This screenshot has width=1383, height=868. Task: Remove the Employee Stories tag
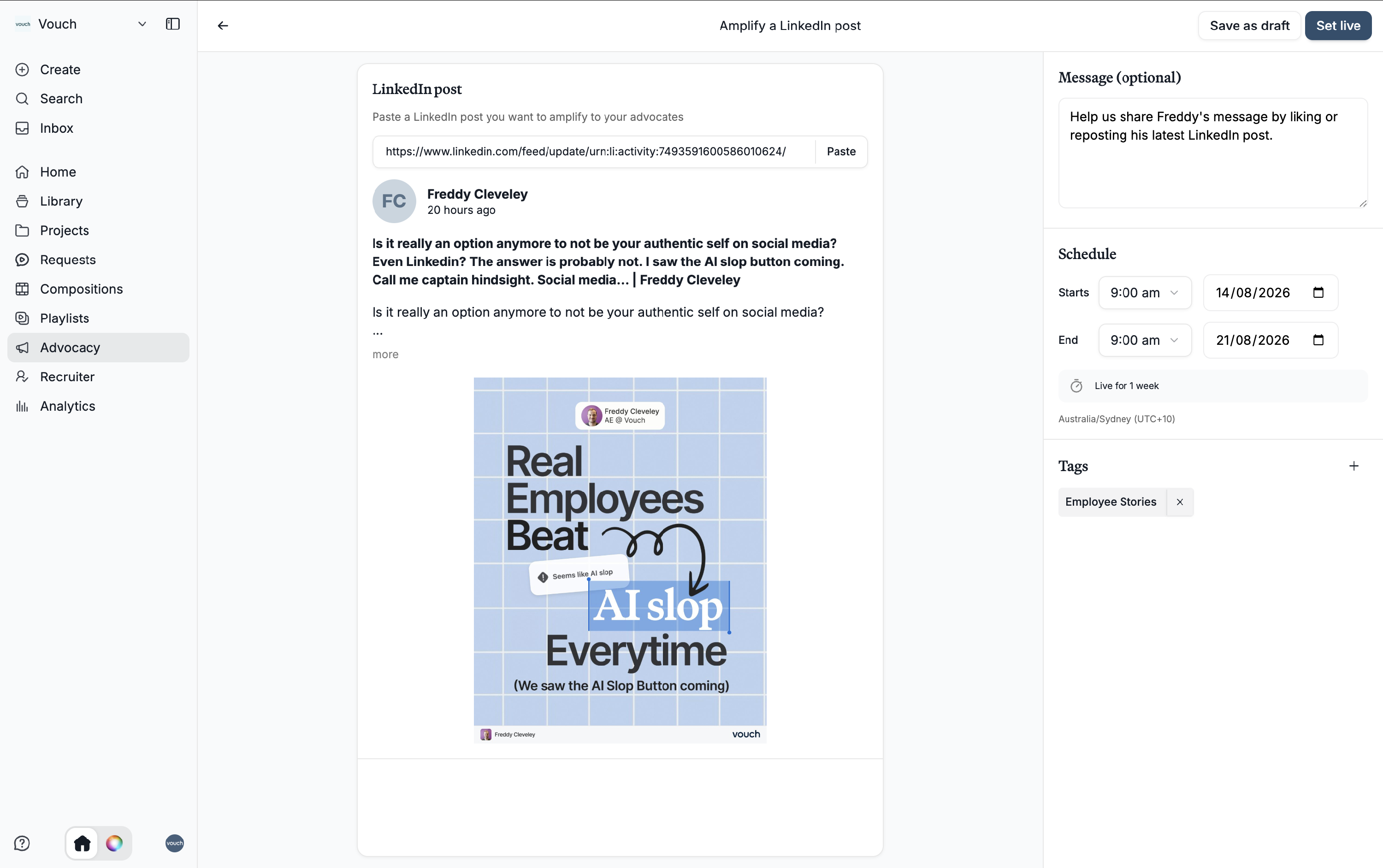pos(1180,502)
